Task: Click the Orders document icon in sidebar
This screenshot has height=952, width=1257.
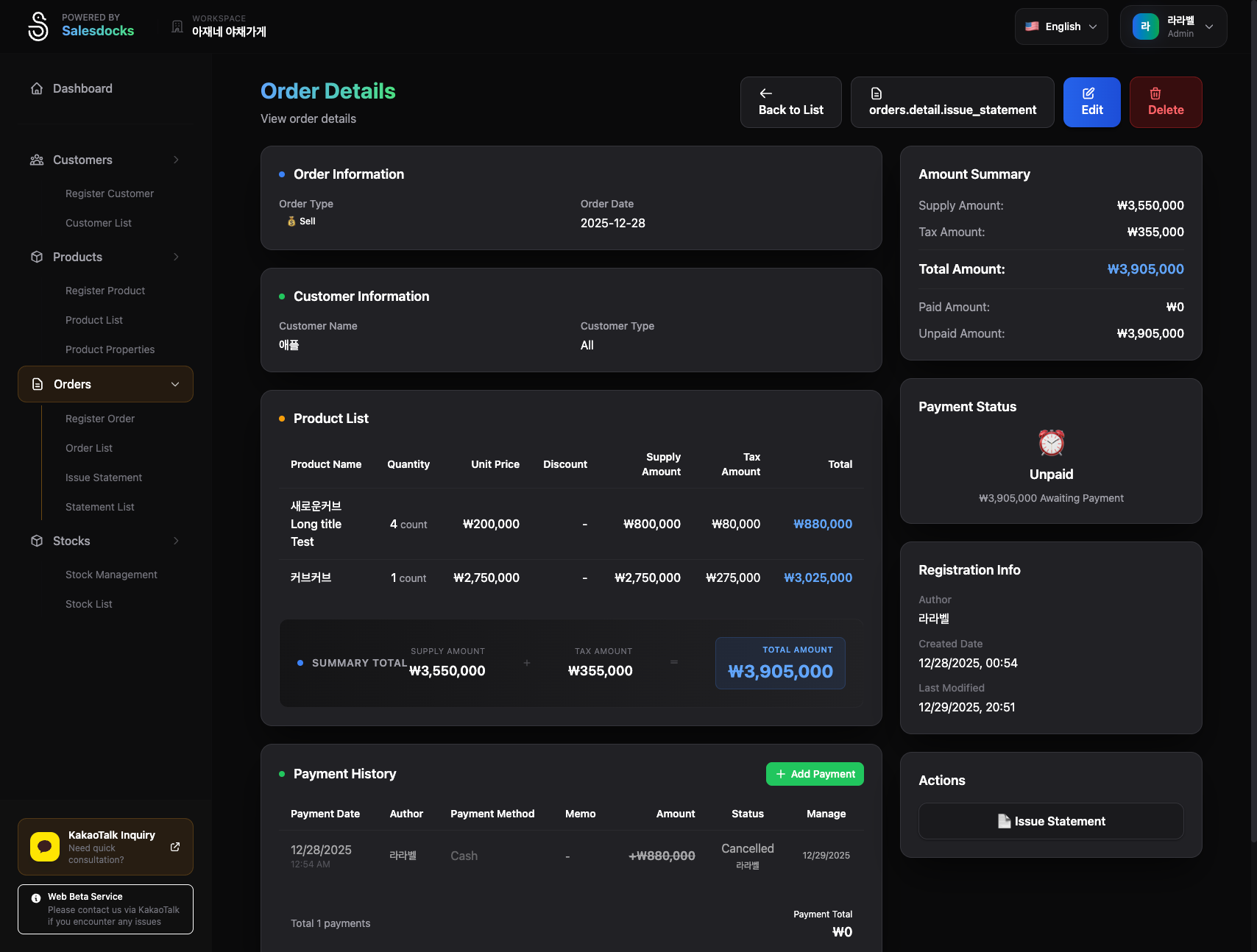Action: coord(37,383)
